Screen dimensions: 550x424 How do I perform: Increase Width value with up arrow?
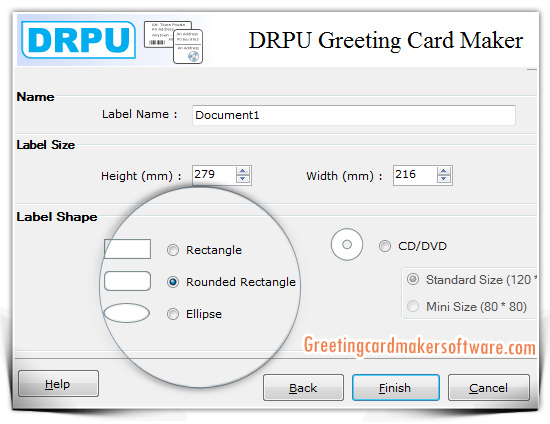pos(444,171)
